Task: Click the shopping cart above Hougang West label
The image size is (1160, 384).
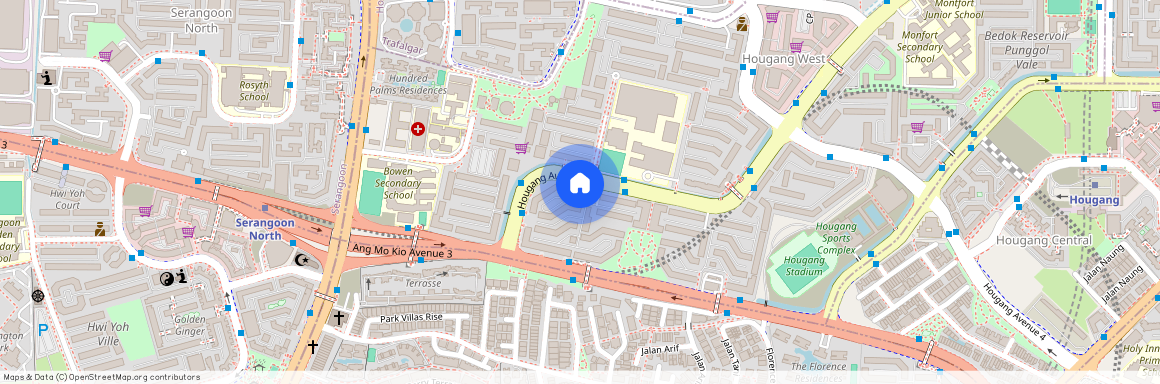Action: [x=796, y=47]
